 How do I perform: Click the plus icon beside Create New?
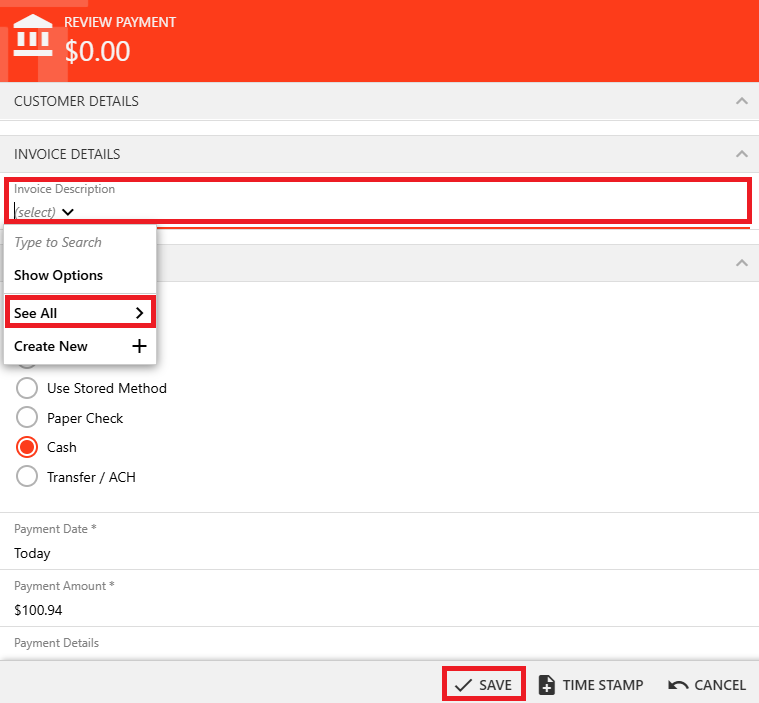coord(139,346)
